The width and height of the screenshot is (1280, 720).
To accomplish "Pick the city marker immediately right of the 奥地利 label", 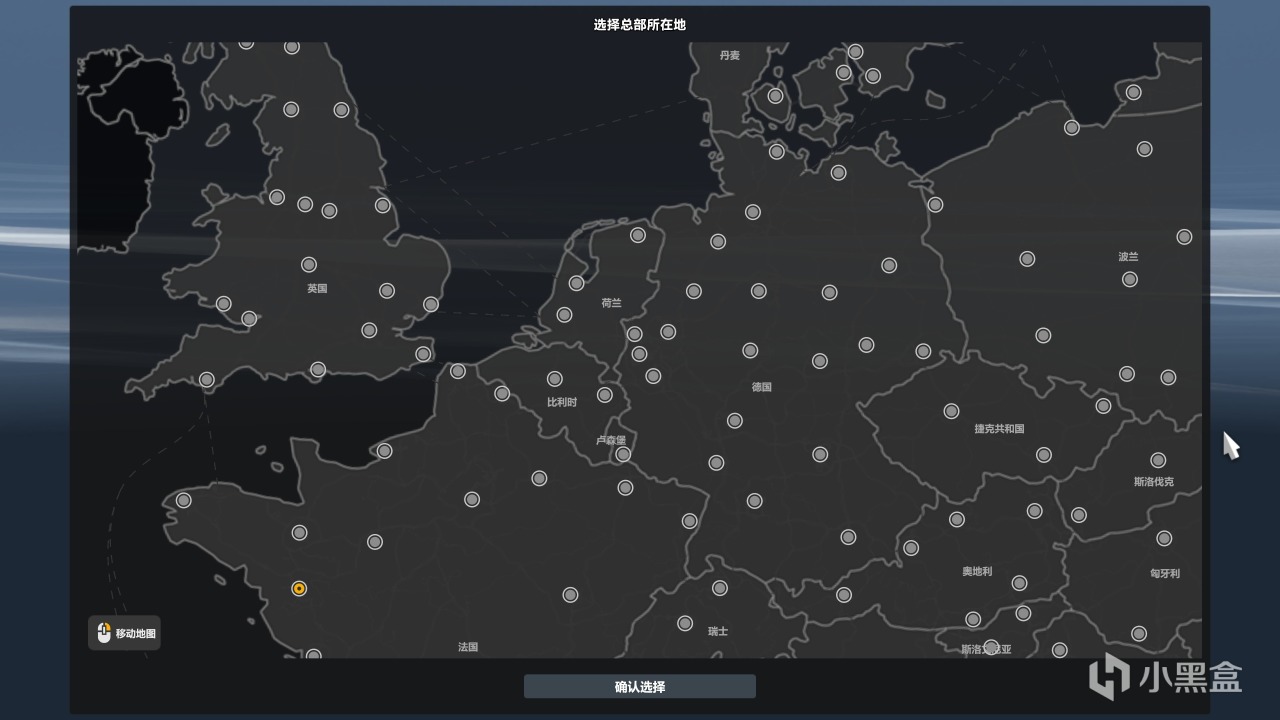I will click(x=1019, y=583).
